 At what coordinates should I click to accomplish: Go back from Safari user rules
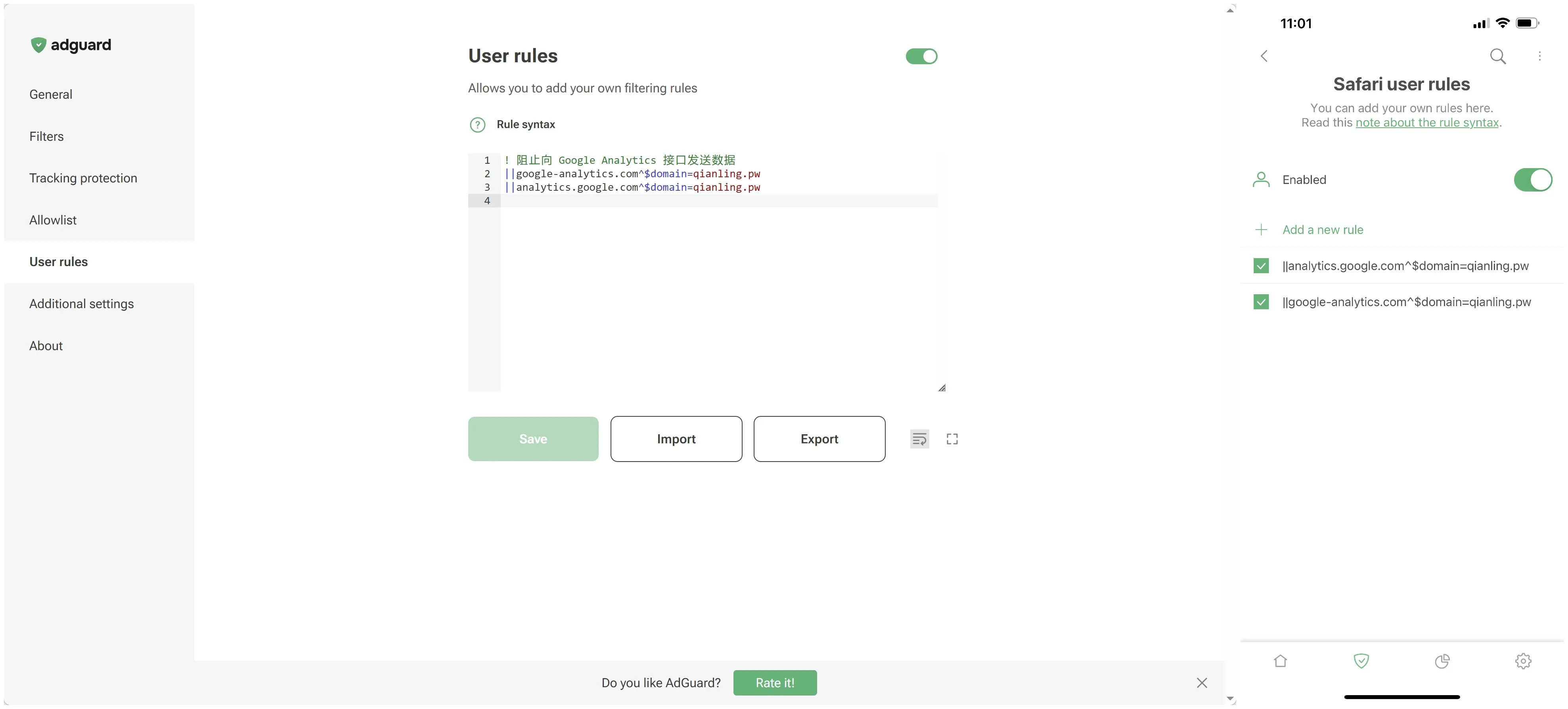click(x=1264, y=56)
